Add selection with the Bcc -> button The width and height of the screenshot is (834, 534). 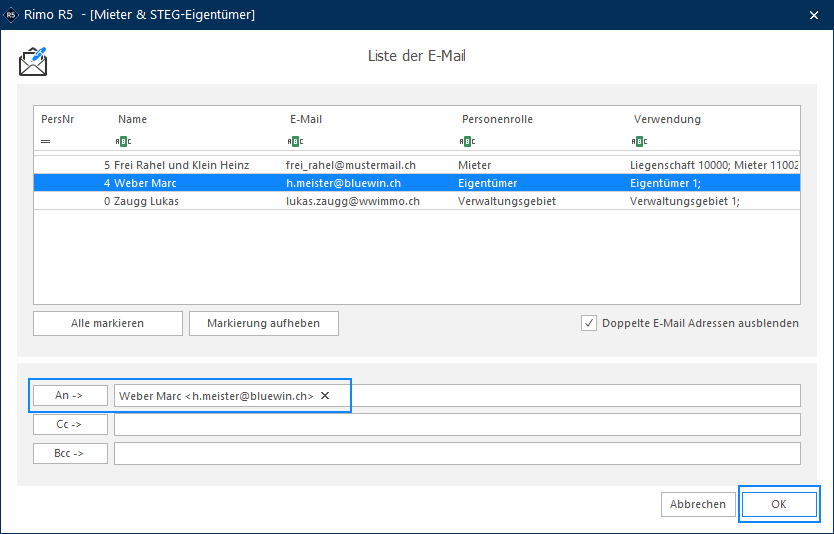(x=70, y=454)
